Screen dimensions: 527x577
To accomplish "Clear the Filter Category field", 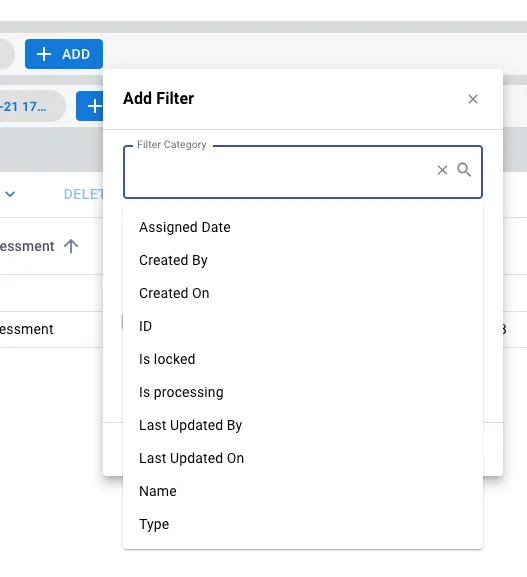I will tap(442, 170).
